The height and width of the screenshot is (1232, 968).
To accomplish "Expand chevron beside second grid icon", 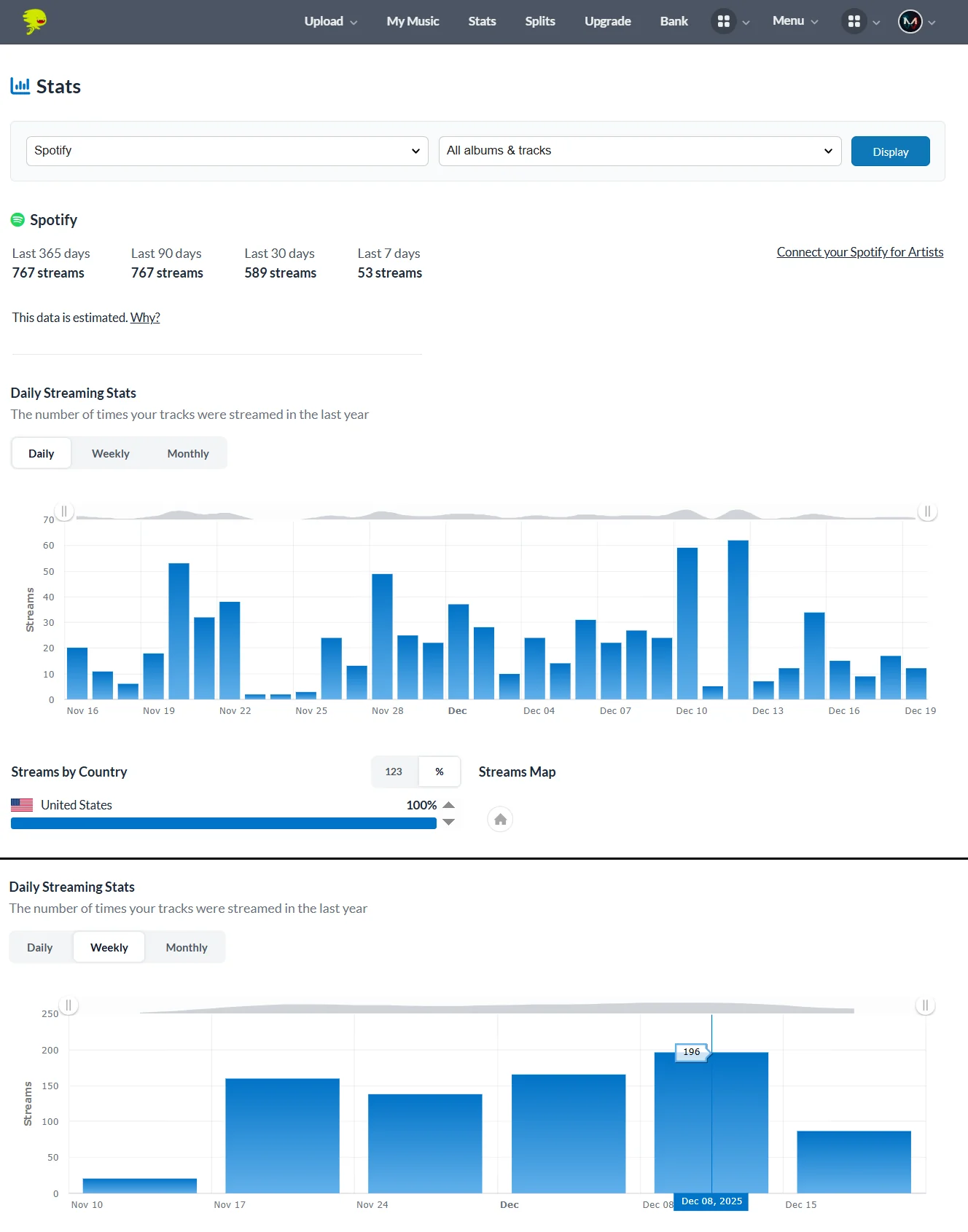I will [876, 23].
